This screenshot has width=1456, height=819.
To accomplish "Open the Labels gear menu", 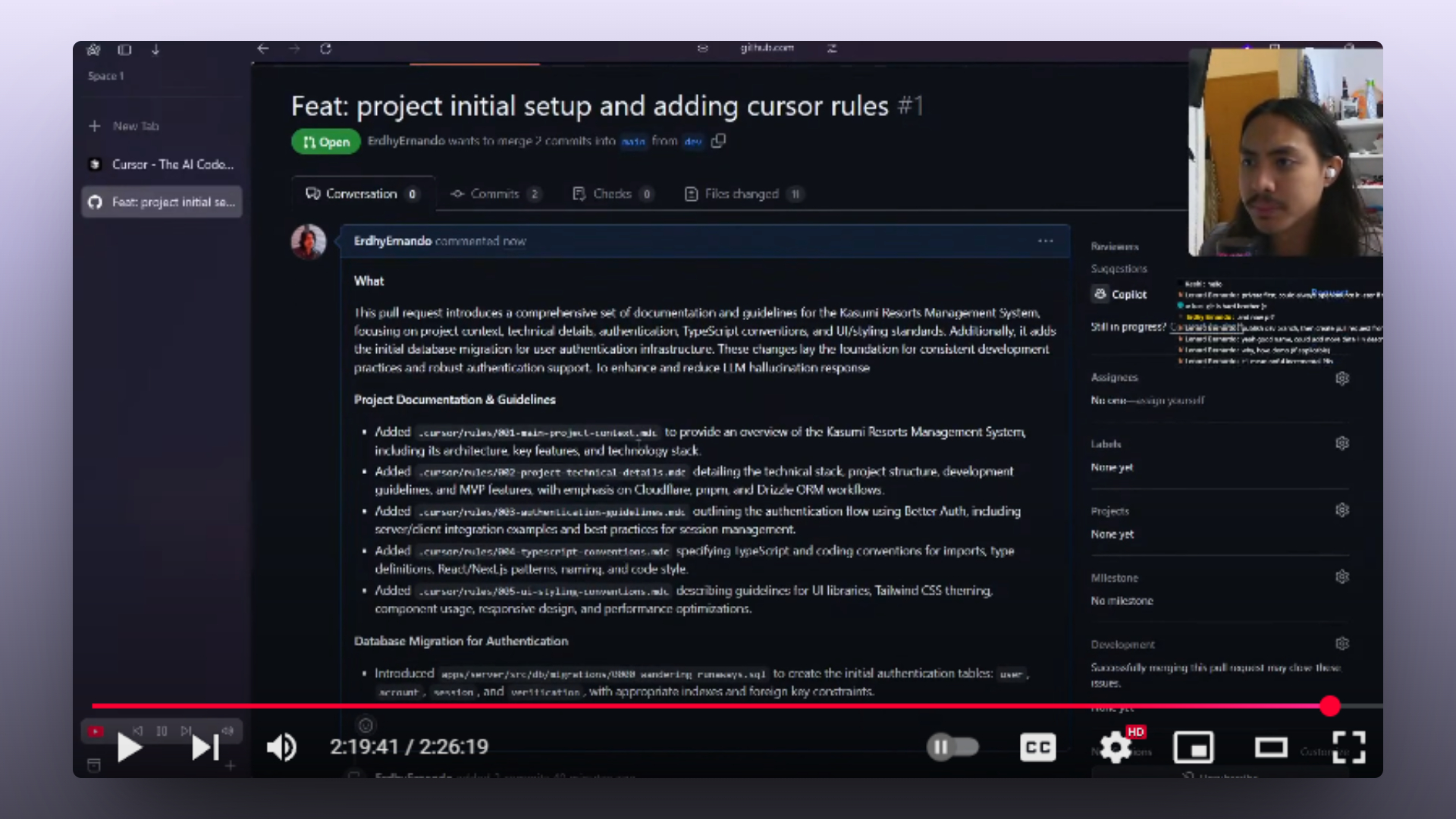I will click(1342, 443).
